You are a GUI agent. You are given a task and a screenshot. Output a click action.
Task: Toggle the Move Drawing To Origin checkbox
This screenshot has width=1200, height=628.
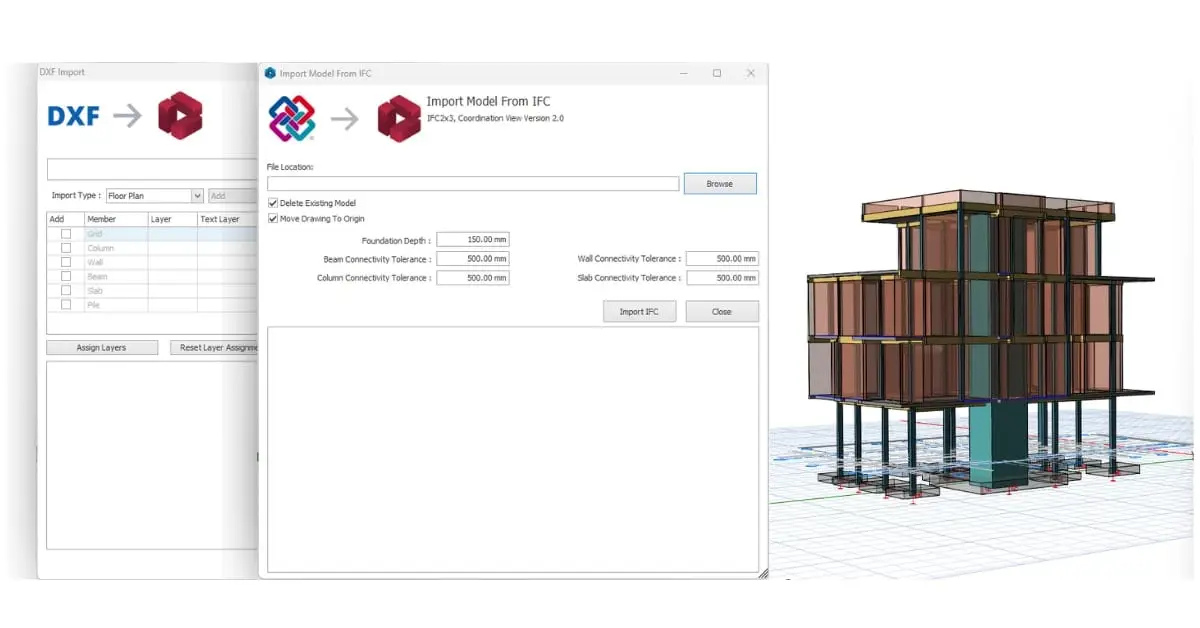coord(273,218)
